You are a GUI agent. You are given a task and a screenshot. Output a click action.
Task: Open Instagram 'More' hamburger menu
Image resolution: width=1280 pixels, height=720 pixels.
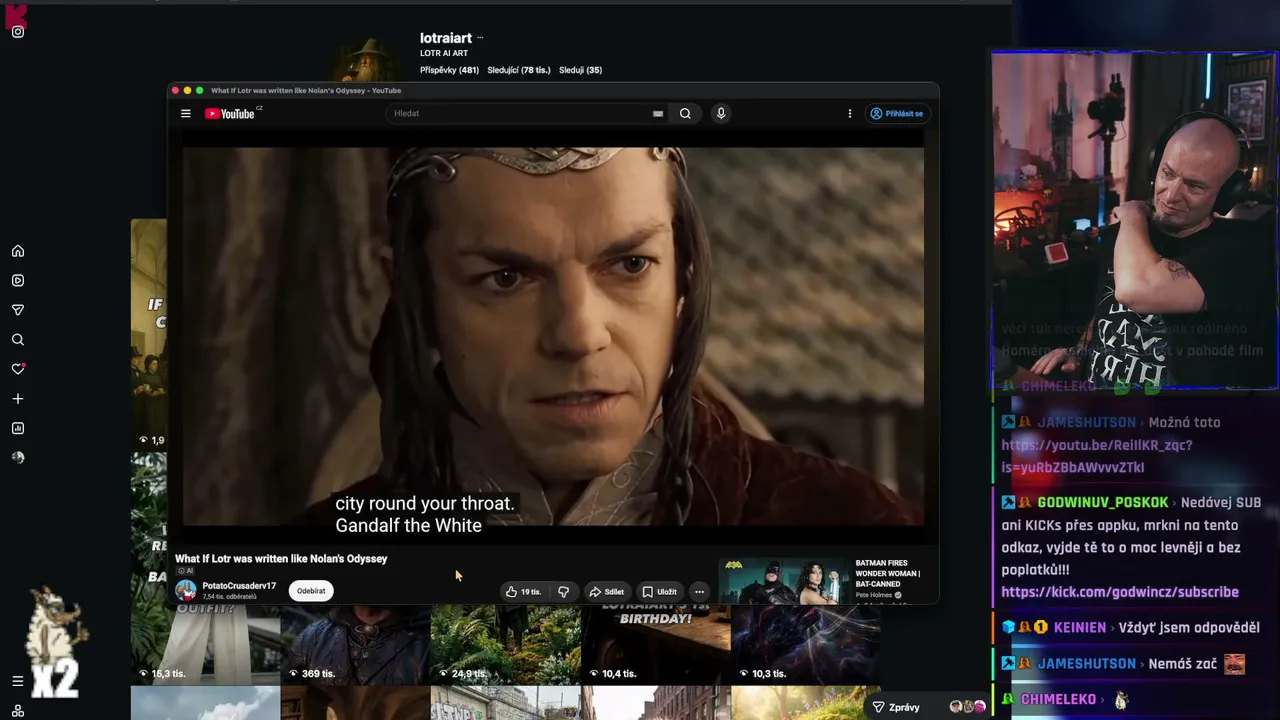[18, 681]
